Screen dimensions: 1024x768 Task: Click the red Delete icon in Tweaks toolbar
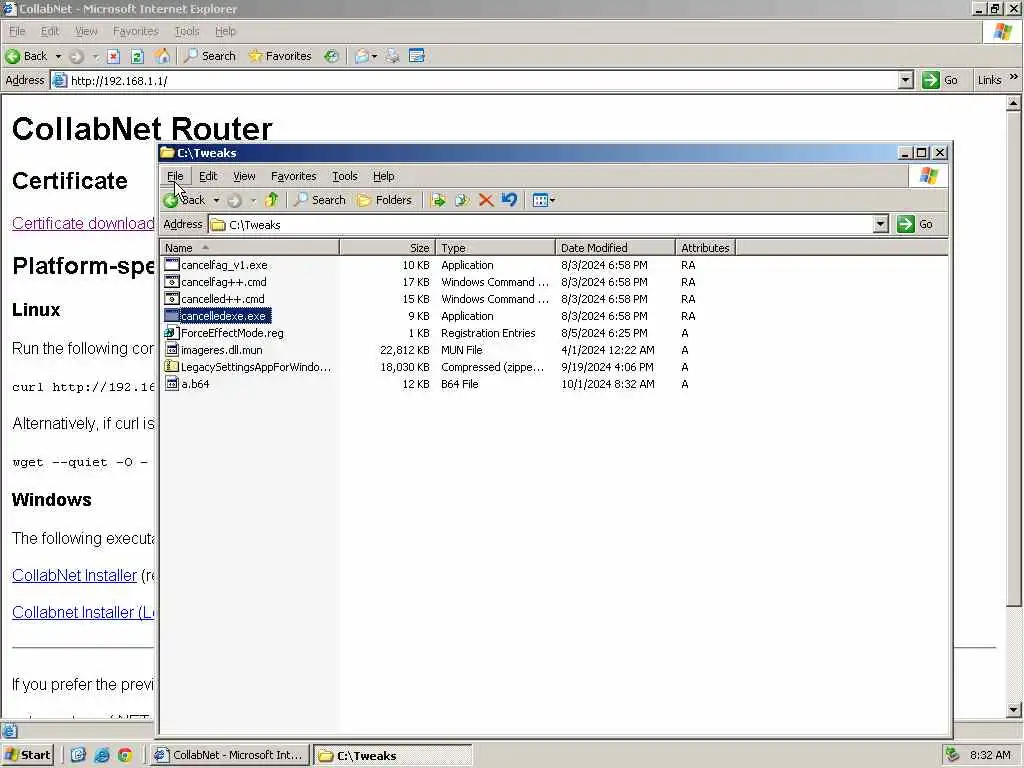tap(486, 200)
